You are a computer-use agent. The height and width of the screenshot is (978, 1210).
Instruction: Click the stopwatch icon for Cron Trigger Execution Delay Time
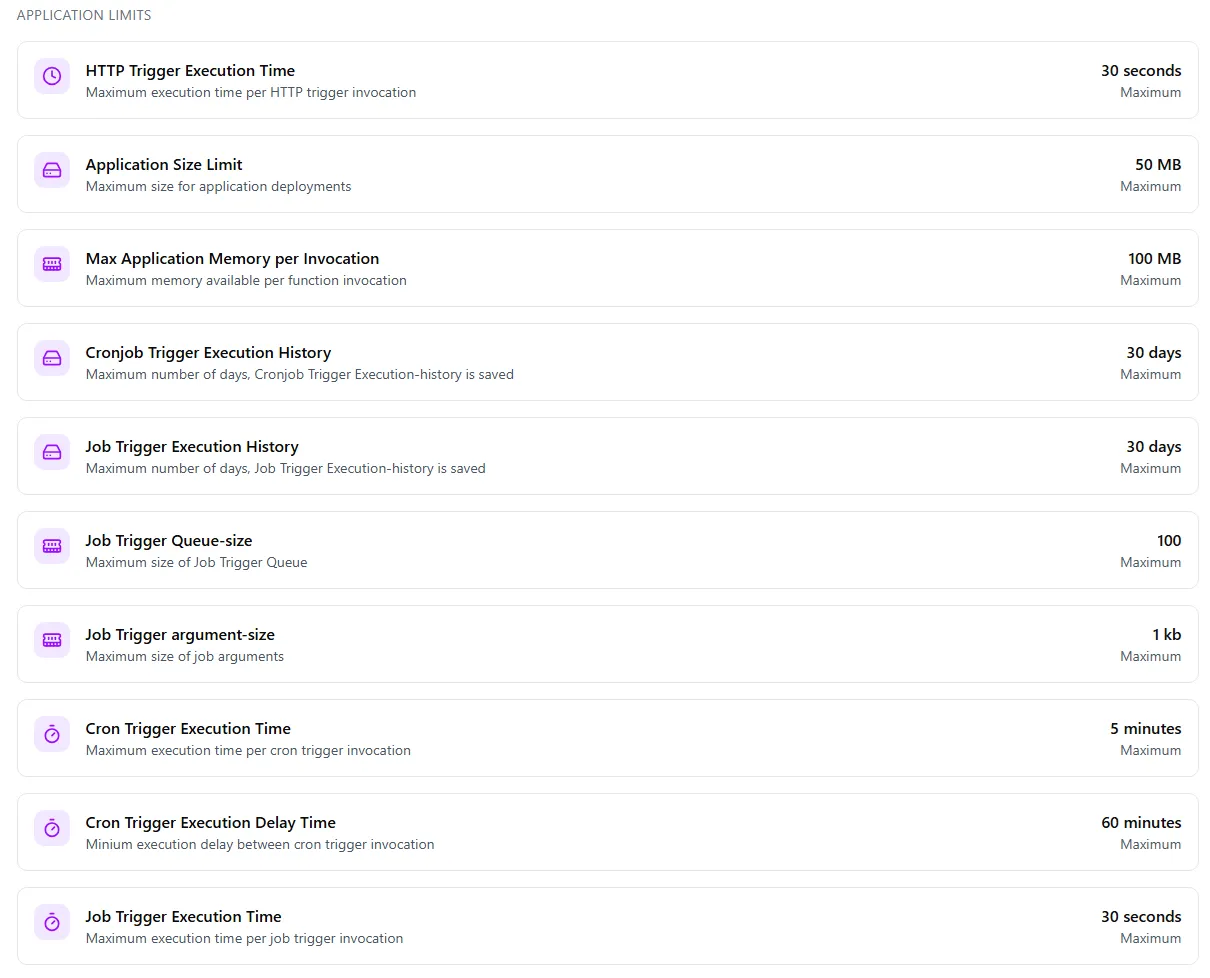click(52, 828)
